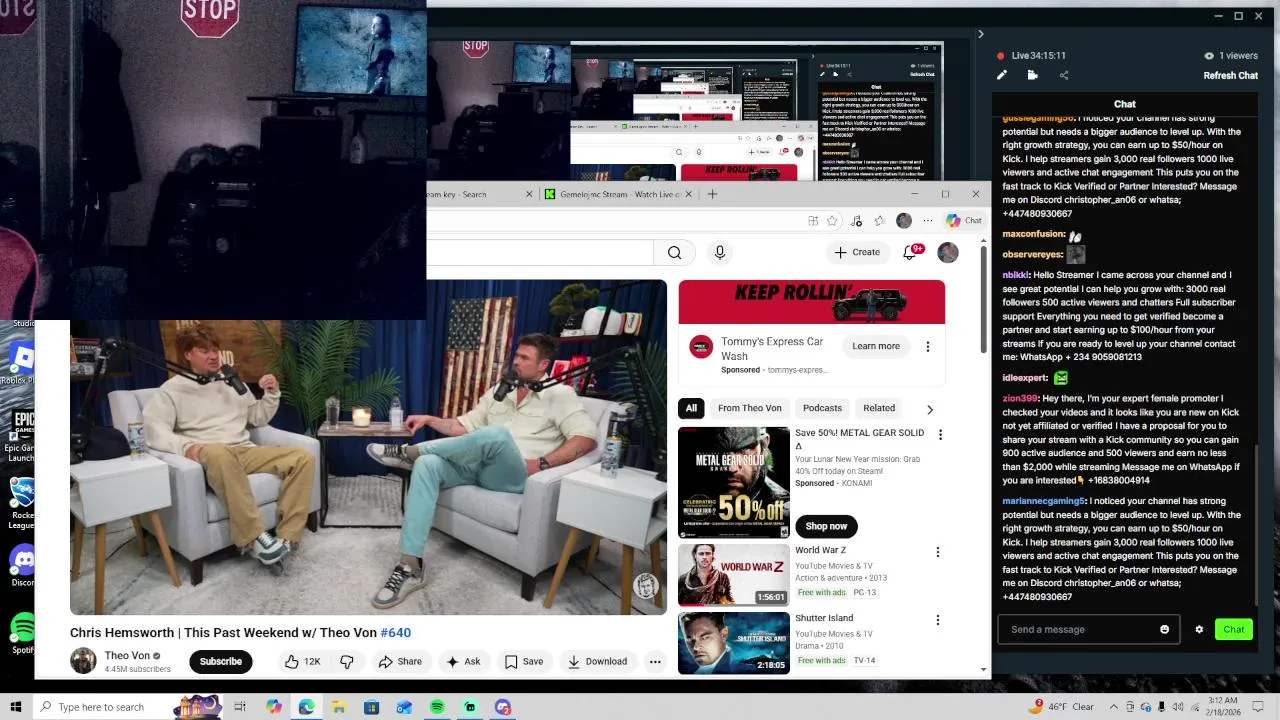This screenshot has width=1280, height=720.
Task: Click the Kick chat scrollbar
Action: pyautogui.click(x=1256, y=525)
